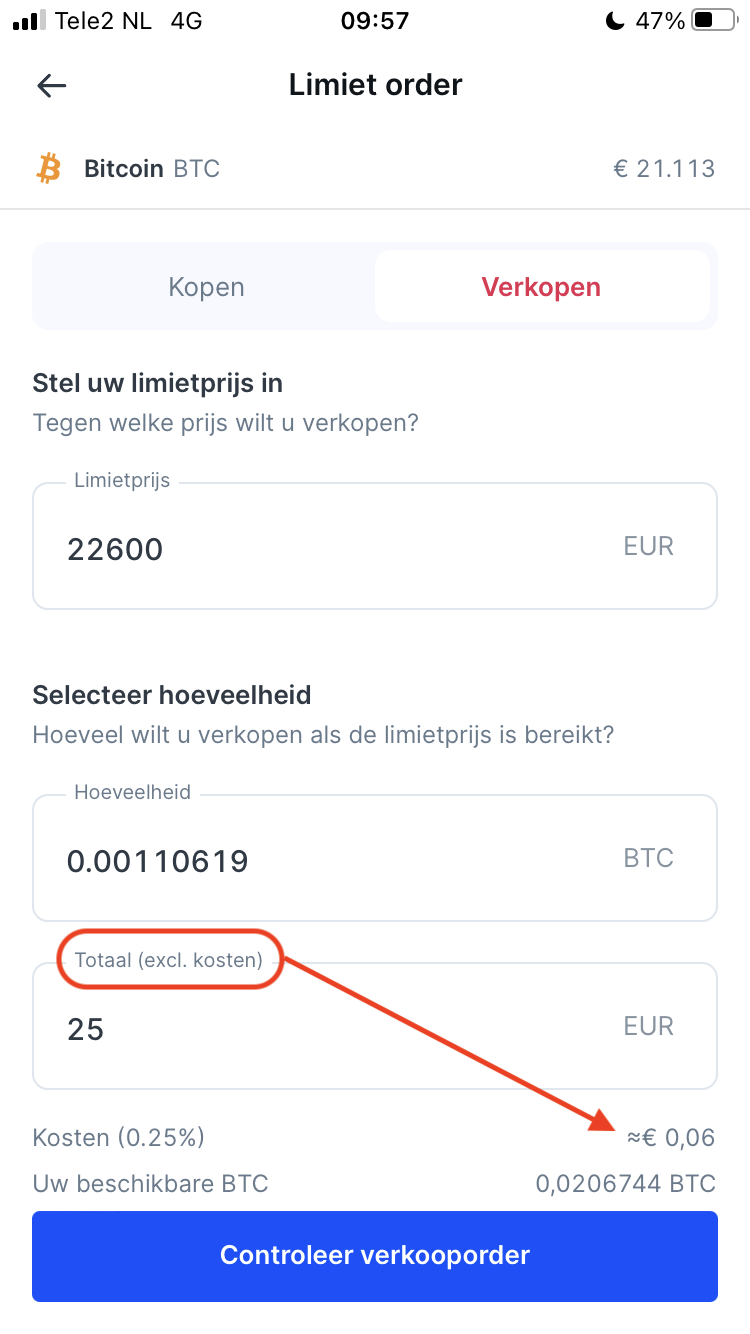Edit the Totaal field showing 25

375,1026
